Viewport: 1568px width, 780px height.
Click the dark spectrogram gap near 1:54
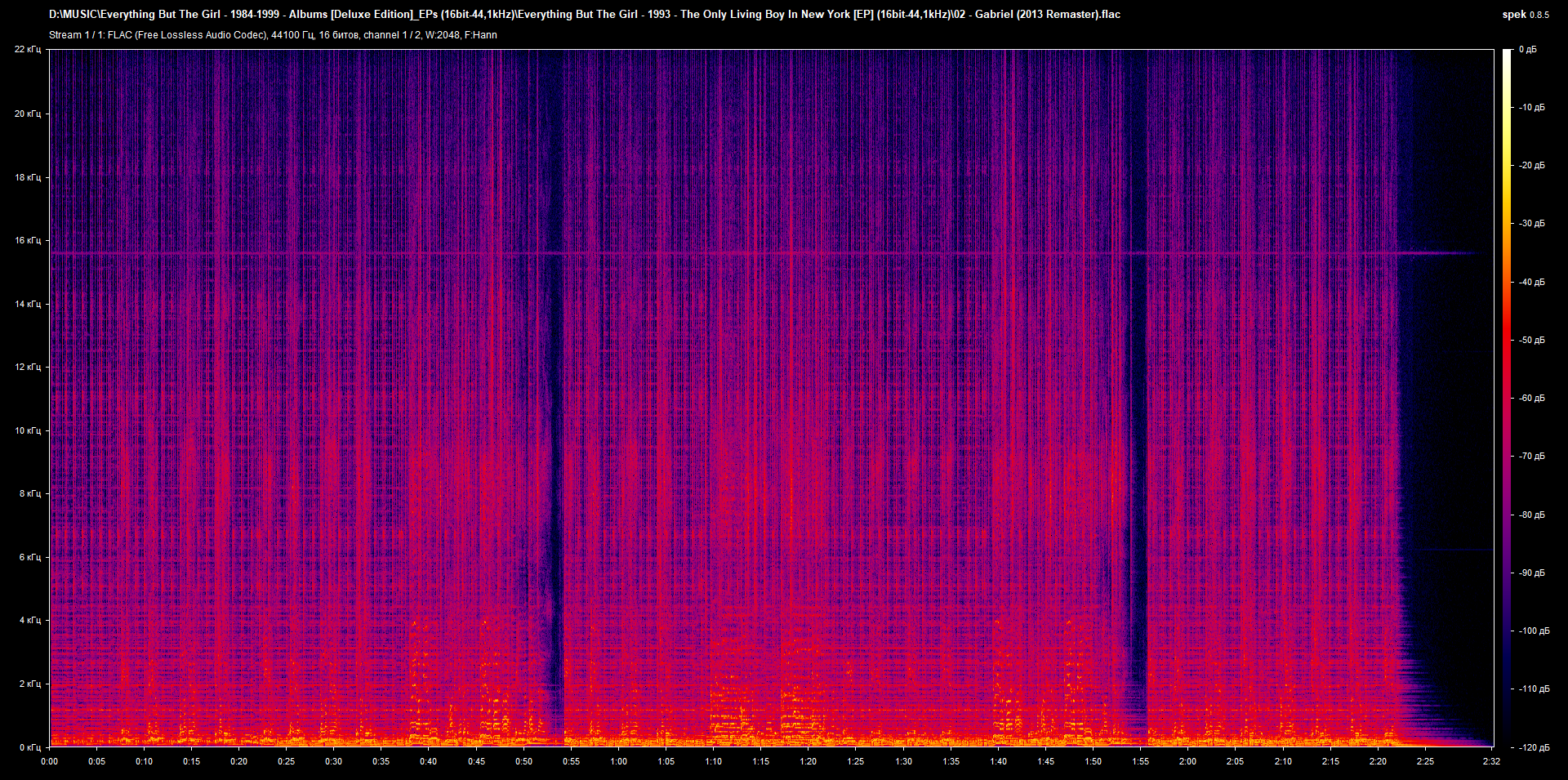1137,398
